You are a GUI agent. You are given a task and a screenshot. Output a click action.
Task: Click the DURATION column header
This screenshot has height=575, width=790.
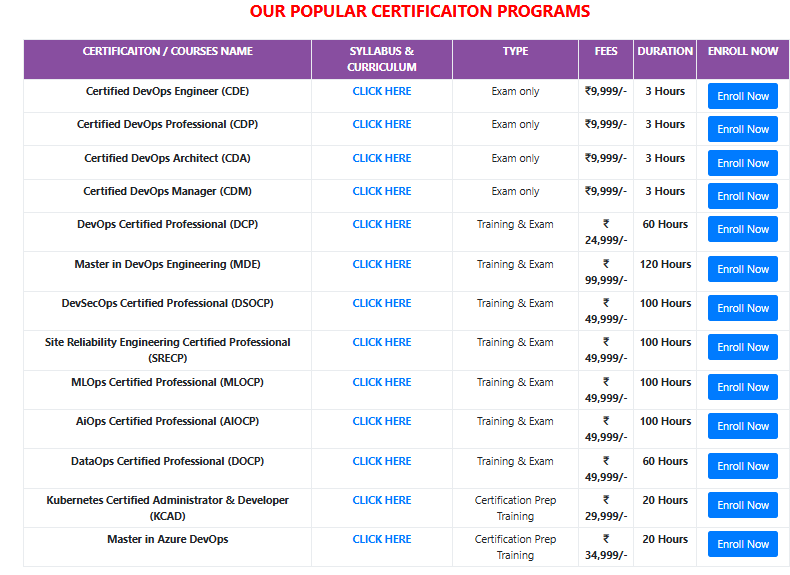point(664,51)
